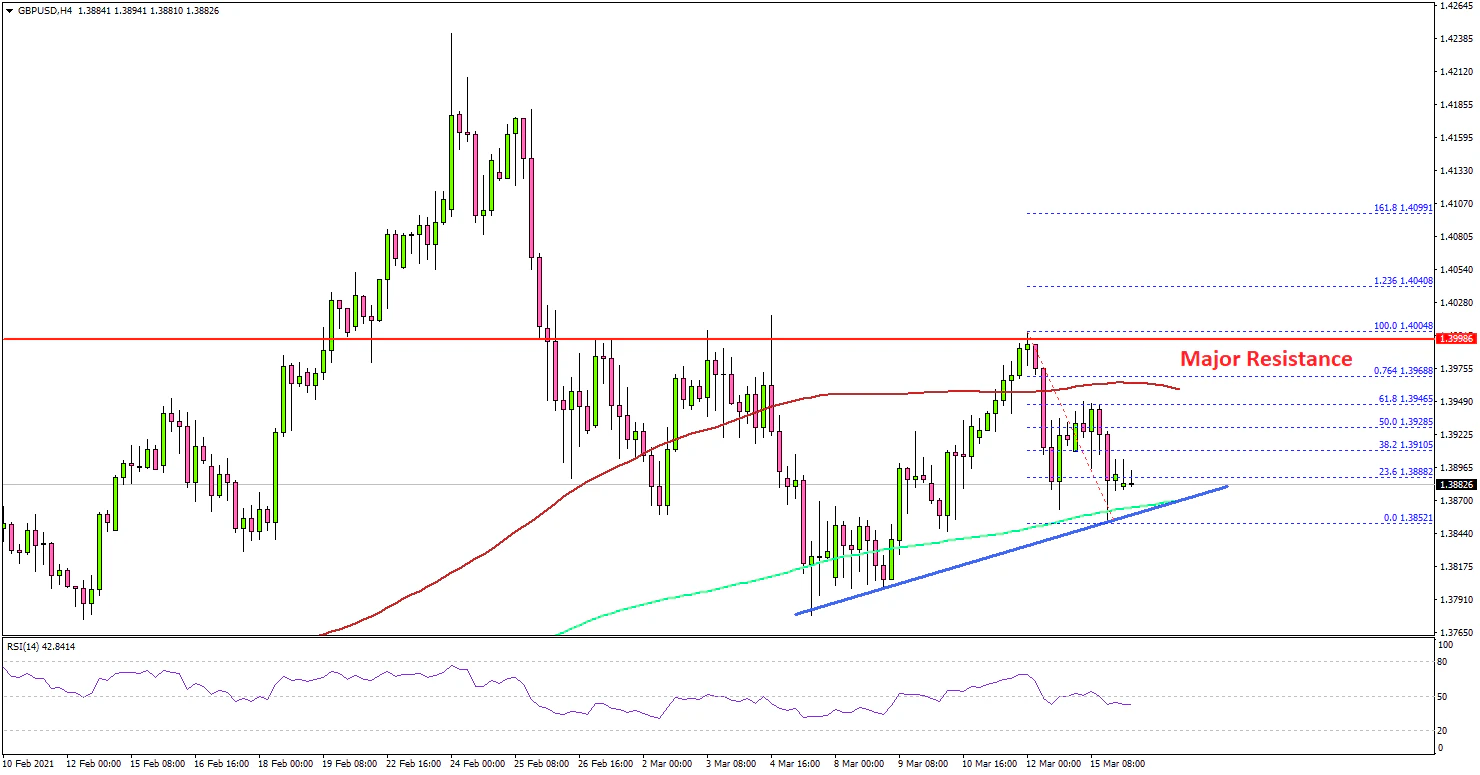The image size is (1480, 775).
Task: Click the 1.42645 price axis label
Action: (1457, 6)
